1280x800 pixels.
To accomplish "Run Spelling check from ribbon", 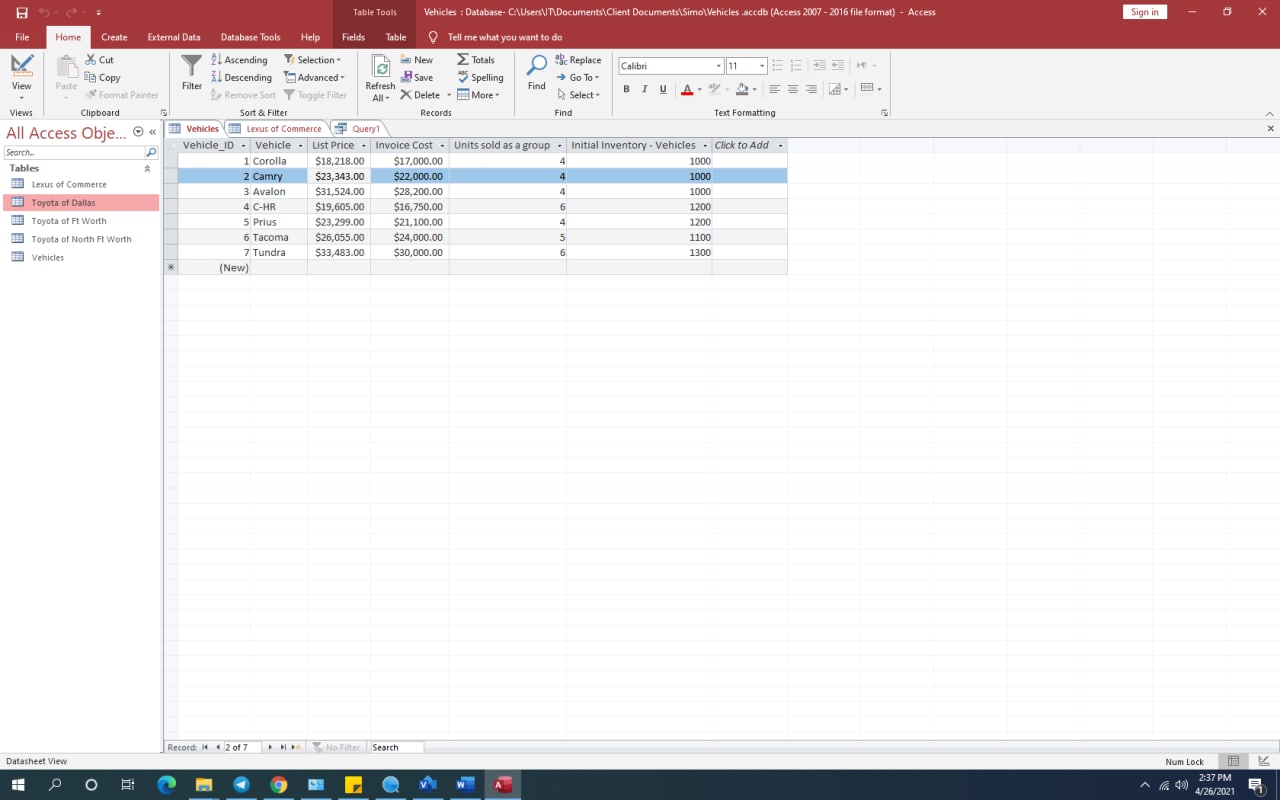I will click(x=463, y=78).
